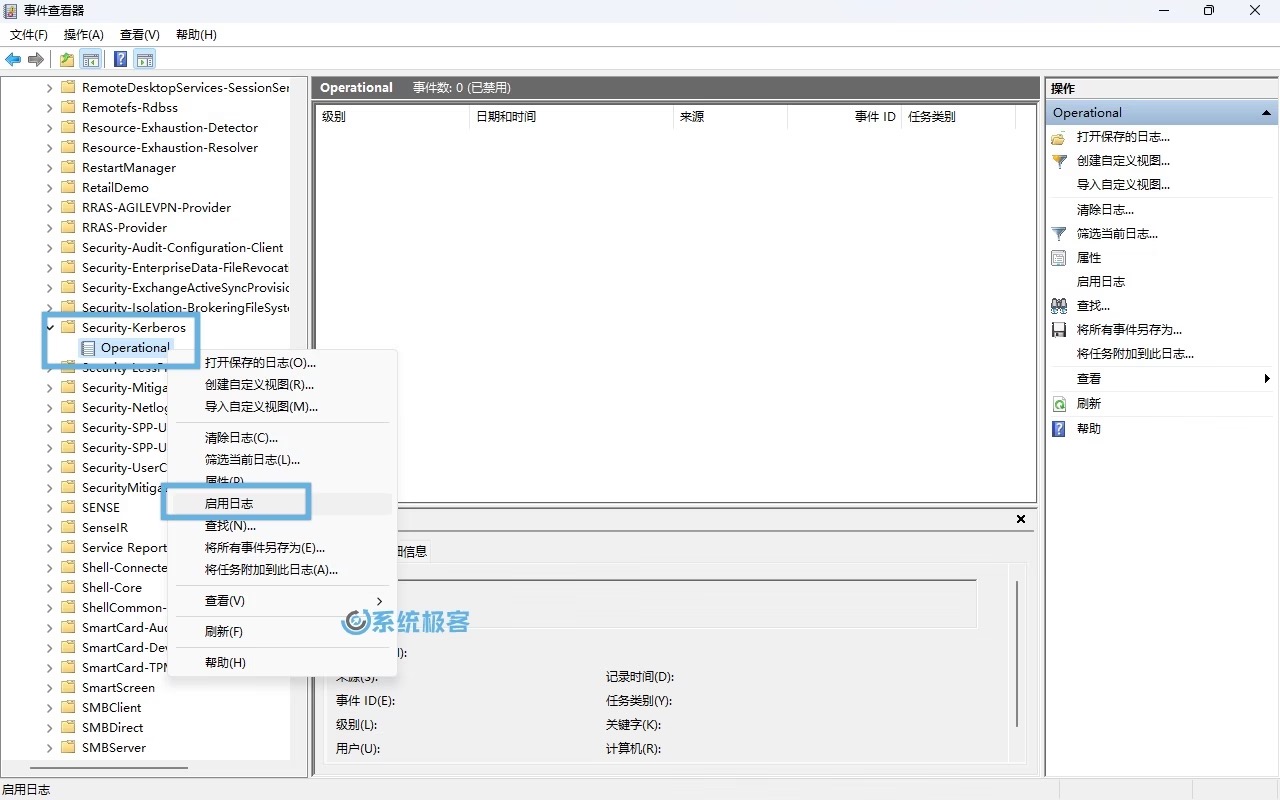Click the RetailDemo folder icon
The width and height of the screenshot is (1280, 800).
(x=68, y=188)
